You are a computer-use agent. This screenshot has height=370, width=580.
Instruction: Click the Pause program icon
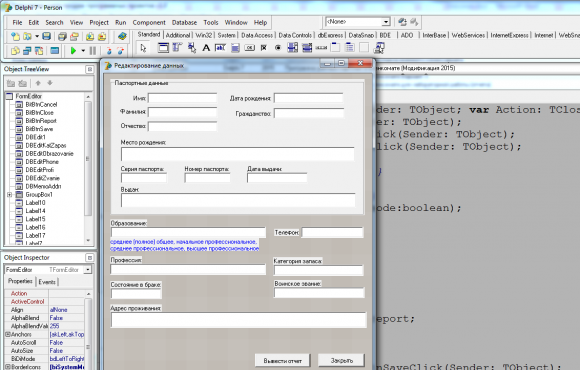(93, 50)
